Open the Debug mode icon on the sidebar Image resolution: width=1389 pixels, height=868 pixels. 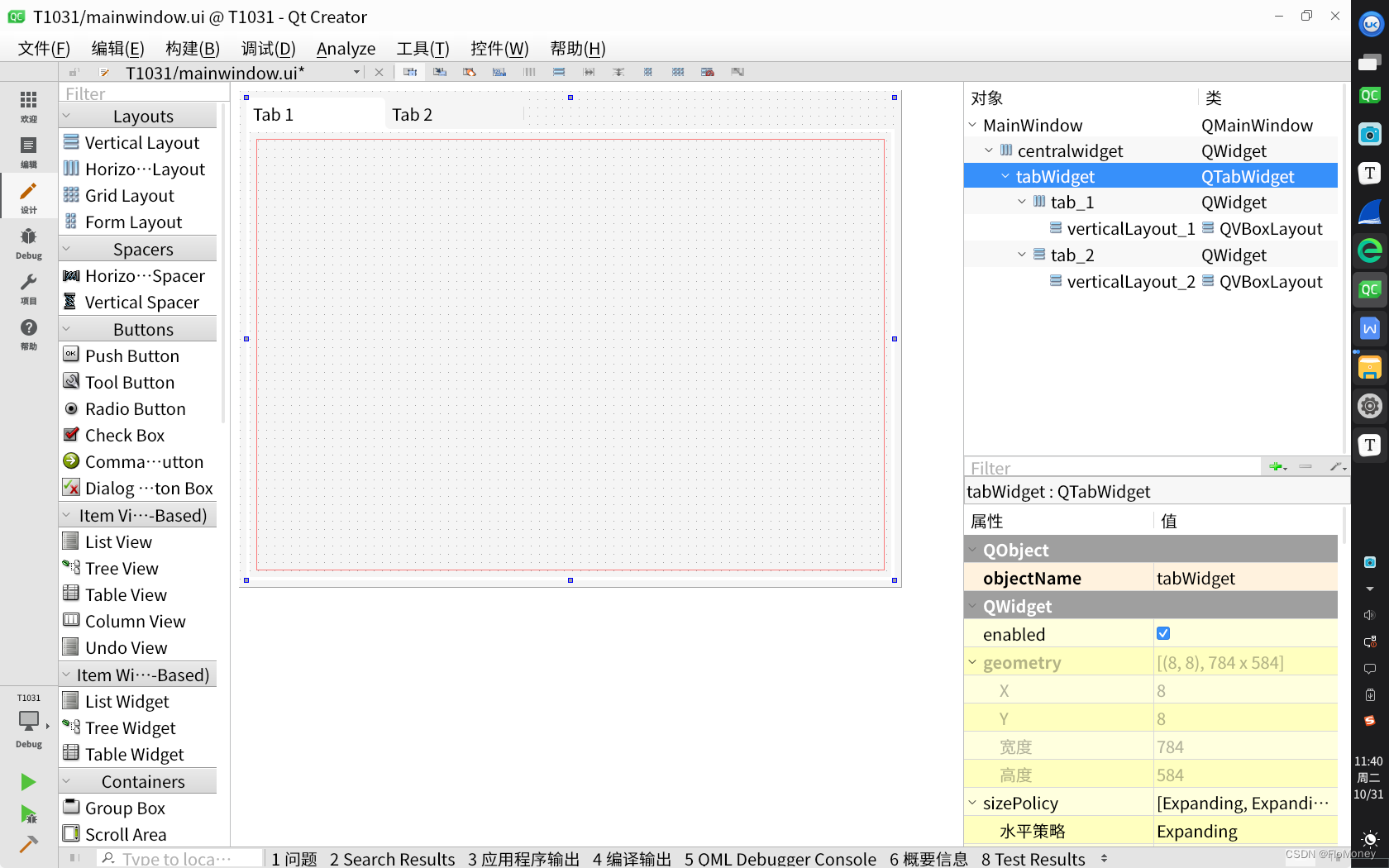coord(28,242)
